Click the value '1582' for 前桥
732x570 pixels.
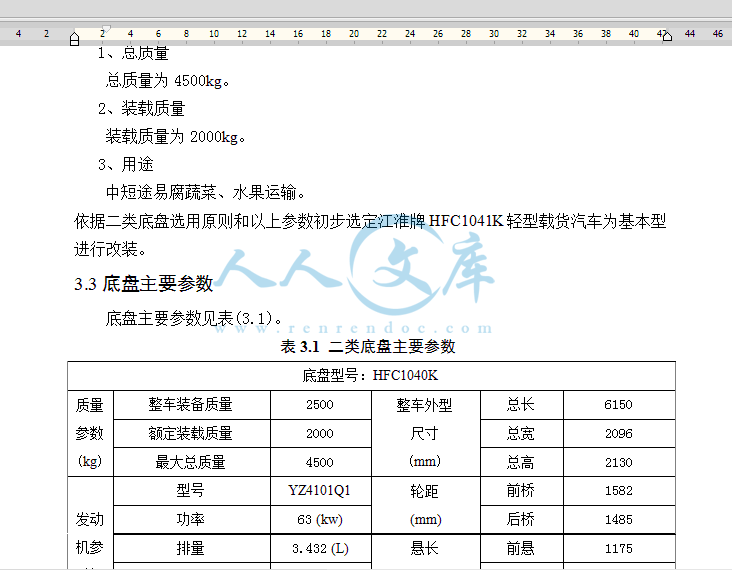coord(619,491)
